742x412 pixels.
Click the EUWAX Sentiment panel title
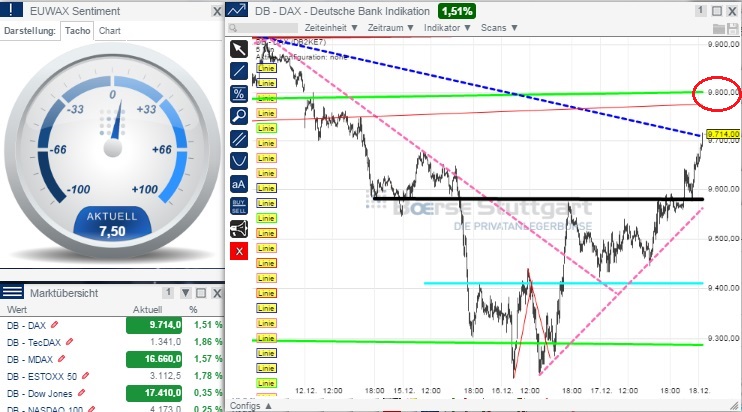click(x=75, y=11)
